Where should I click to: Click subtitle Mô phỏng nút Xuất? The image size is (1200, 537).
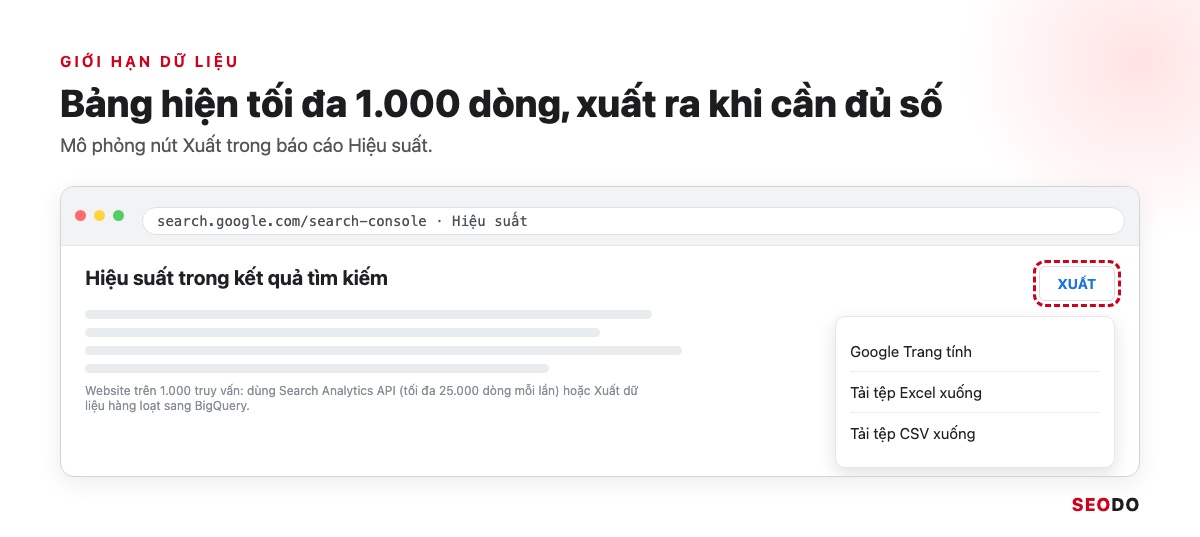246,146
